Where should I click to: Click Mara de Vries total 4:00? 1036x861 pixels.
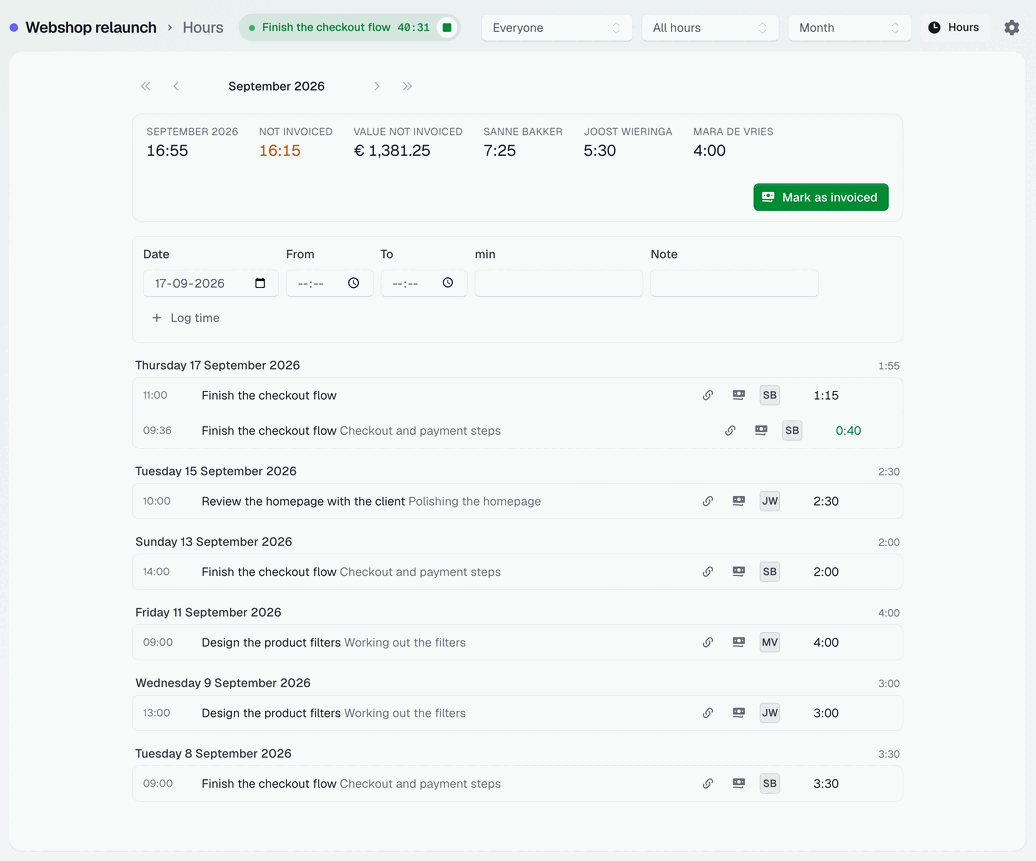[x=709, y=151]
